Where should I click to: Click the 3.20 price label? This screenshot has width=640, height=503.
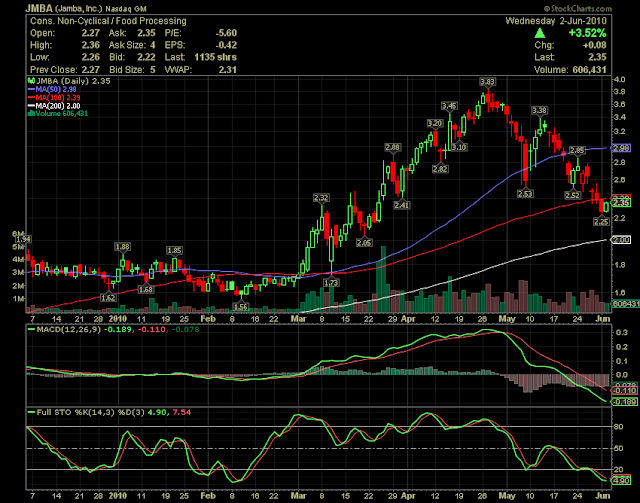[x=435, y=123]
